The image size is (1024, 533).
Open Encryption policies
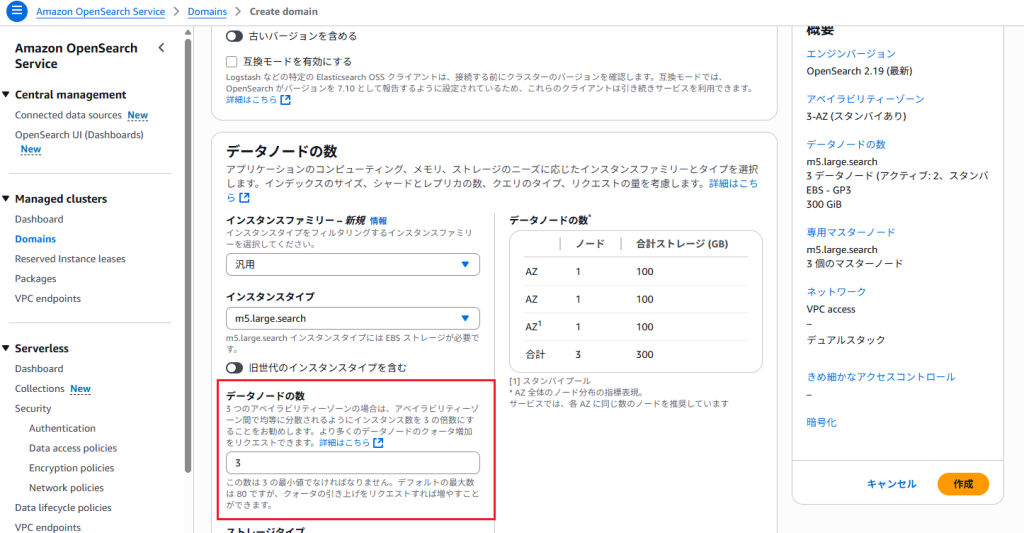(71, 468)
